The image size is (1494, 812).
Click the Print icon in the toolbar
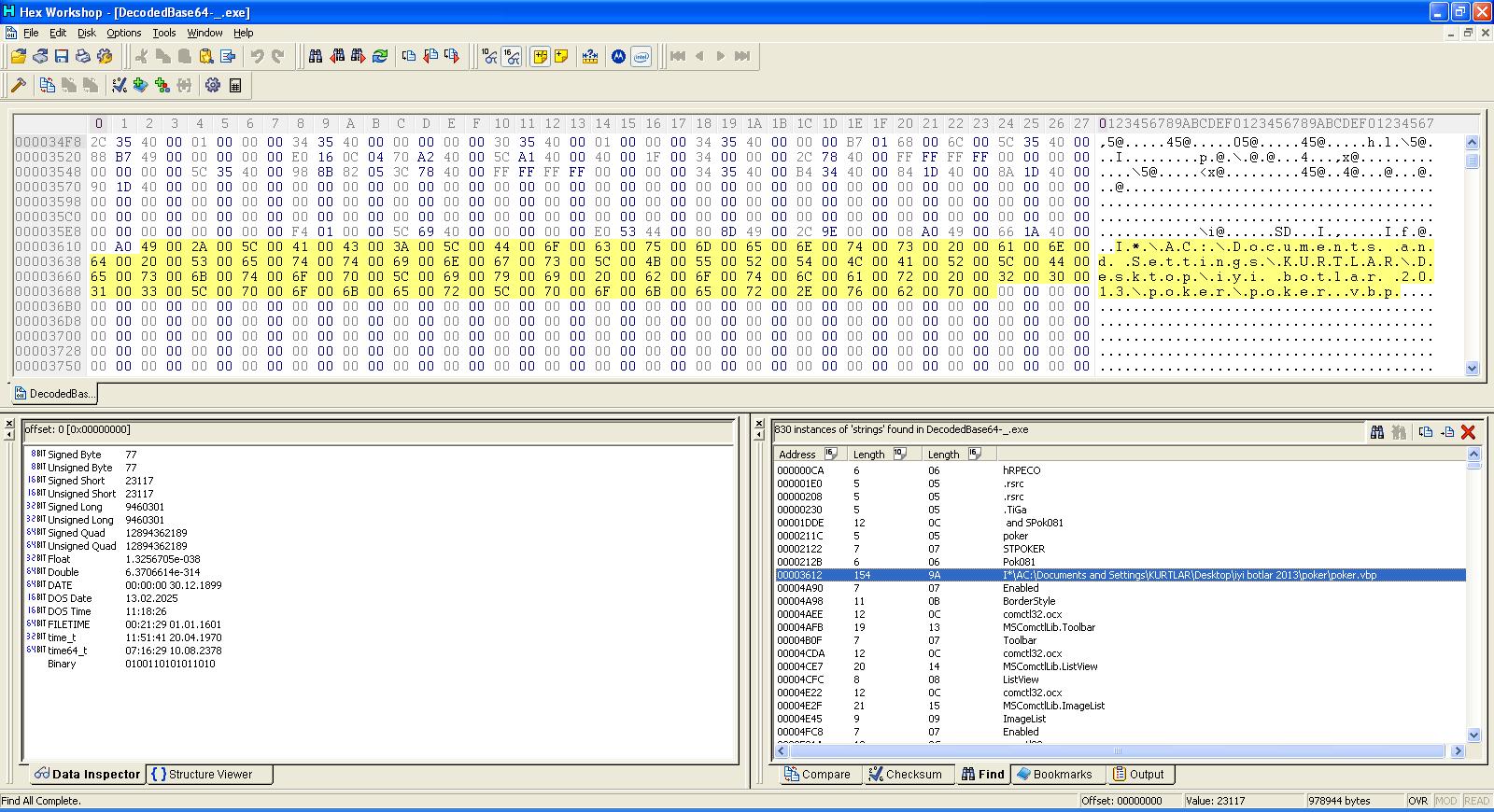(x=83, y=56)
